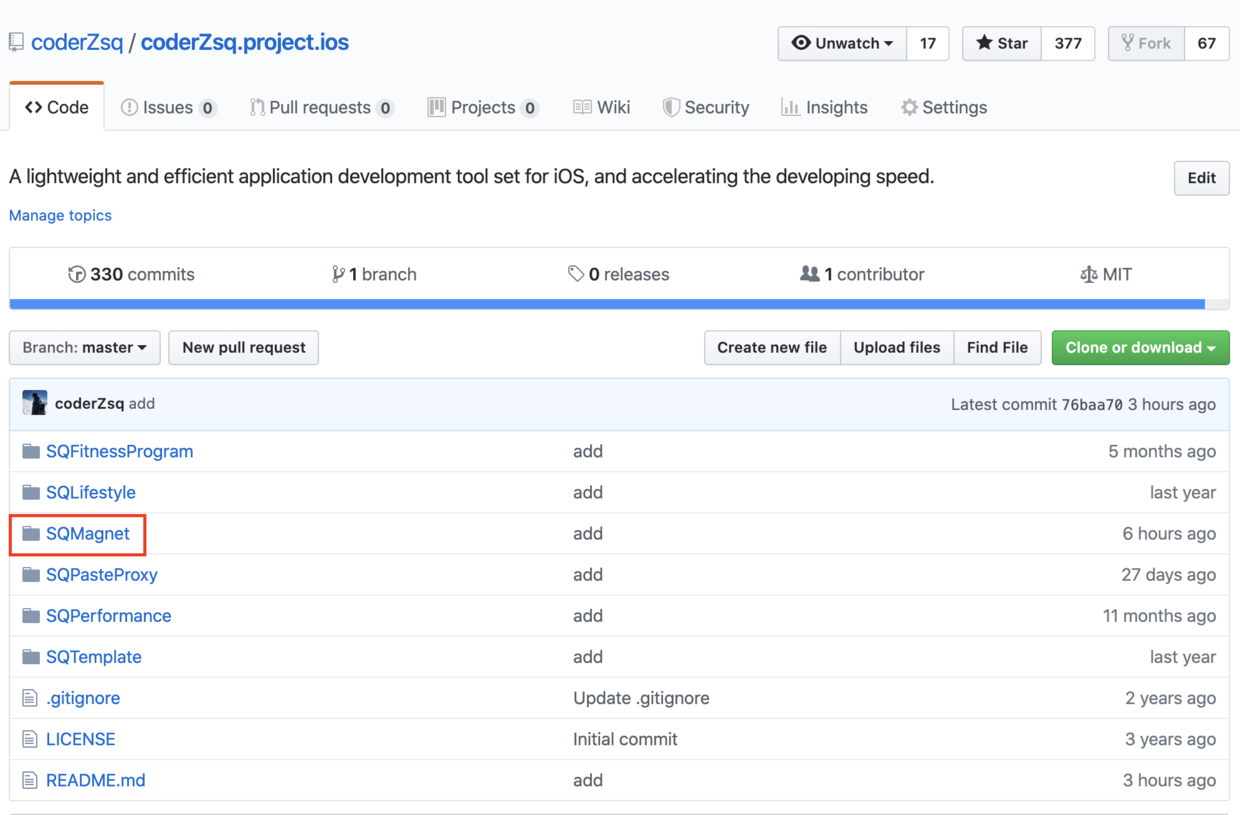Screen dimensions: 1240x815
Task: Click the Wiki tab book icon
Action: pos(582,107)
